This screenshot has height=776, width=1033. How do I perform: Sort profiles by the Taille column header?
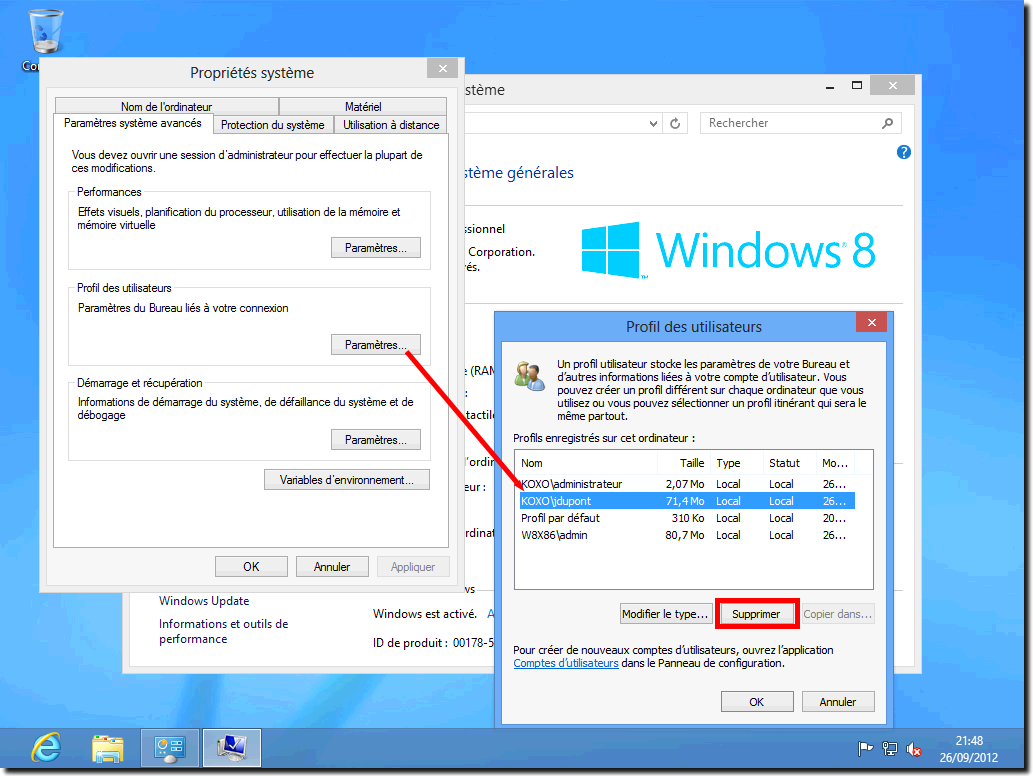(x=684, y=463)
